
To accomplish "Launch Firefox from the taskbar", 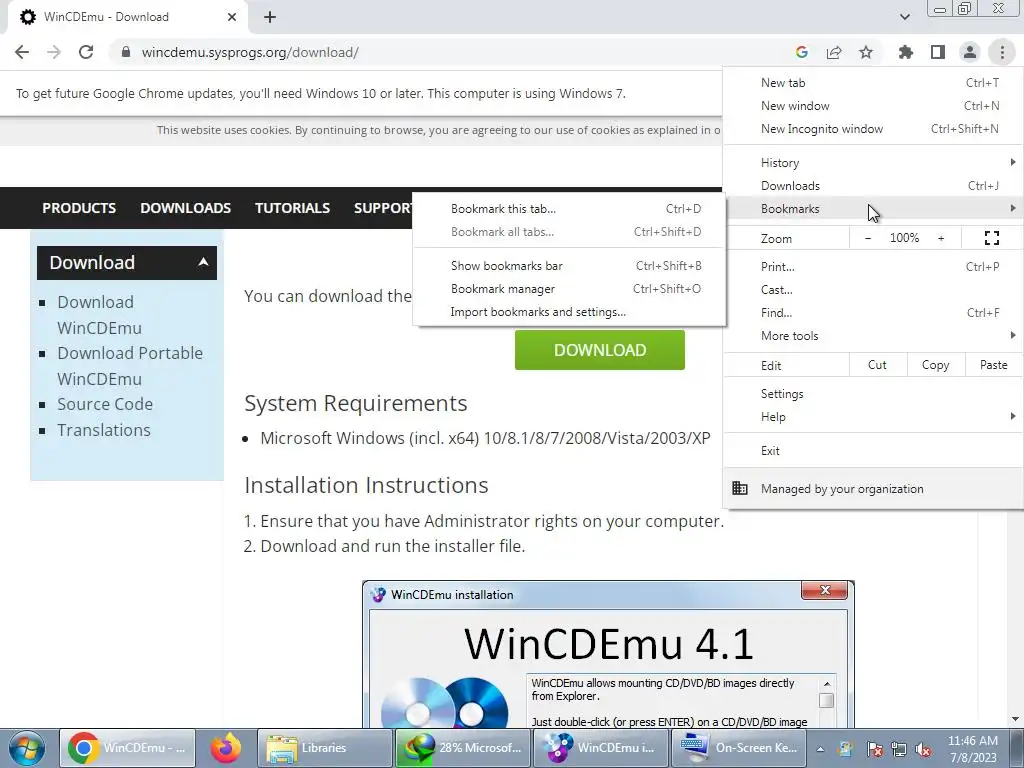I will (225, 748).
